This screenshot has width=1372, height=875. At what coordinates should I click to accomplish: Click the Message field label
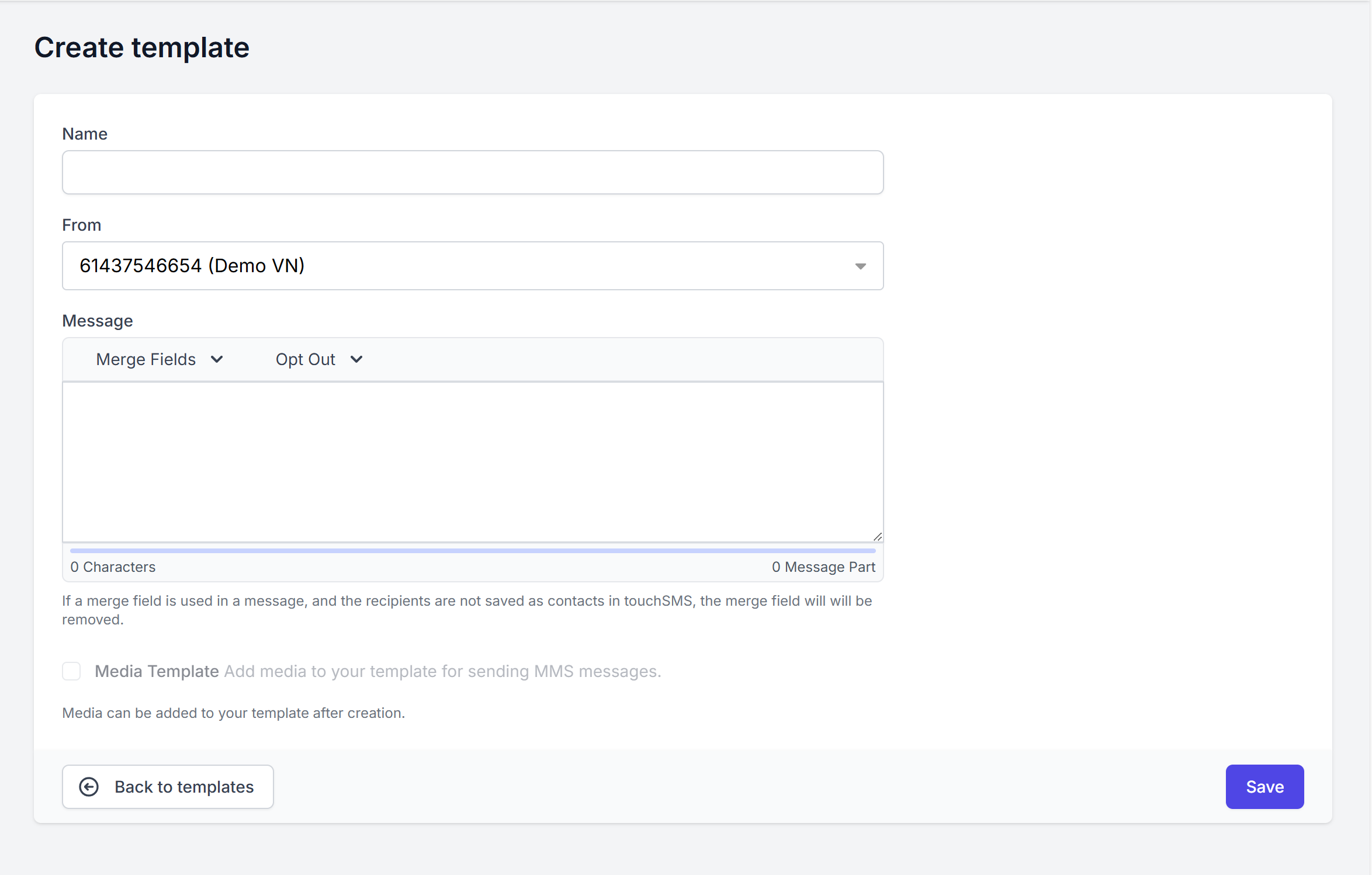98,321
